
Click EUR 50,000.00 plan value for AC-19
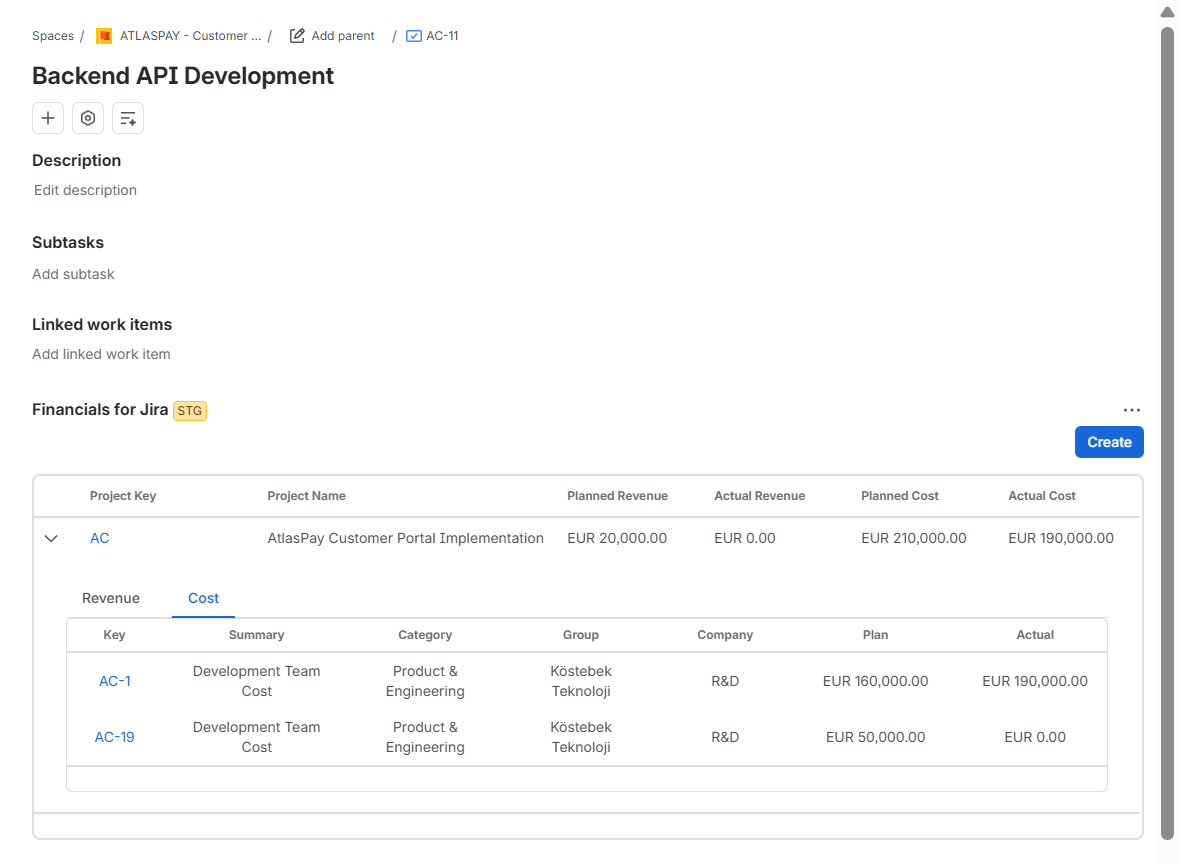(875, 738)
